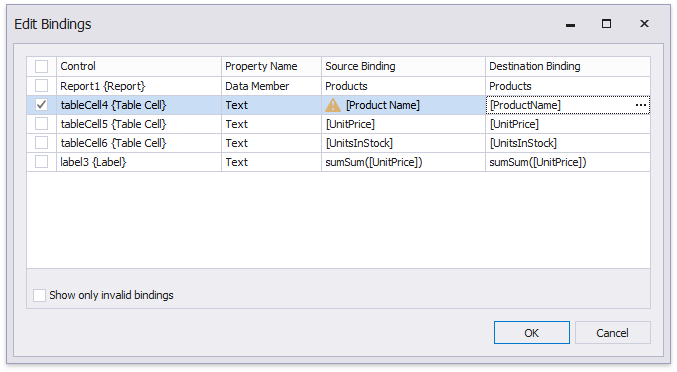
Task: Click Text property in tableCell4 row
Action: [271, 105]
